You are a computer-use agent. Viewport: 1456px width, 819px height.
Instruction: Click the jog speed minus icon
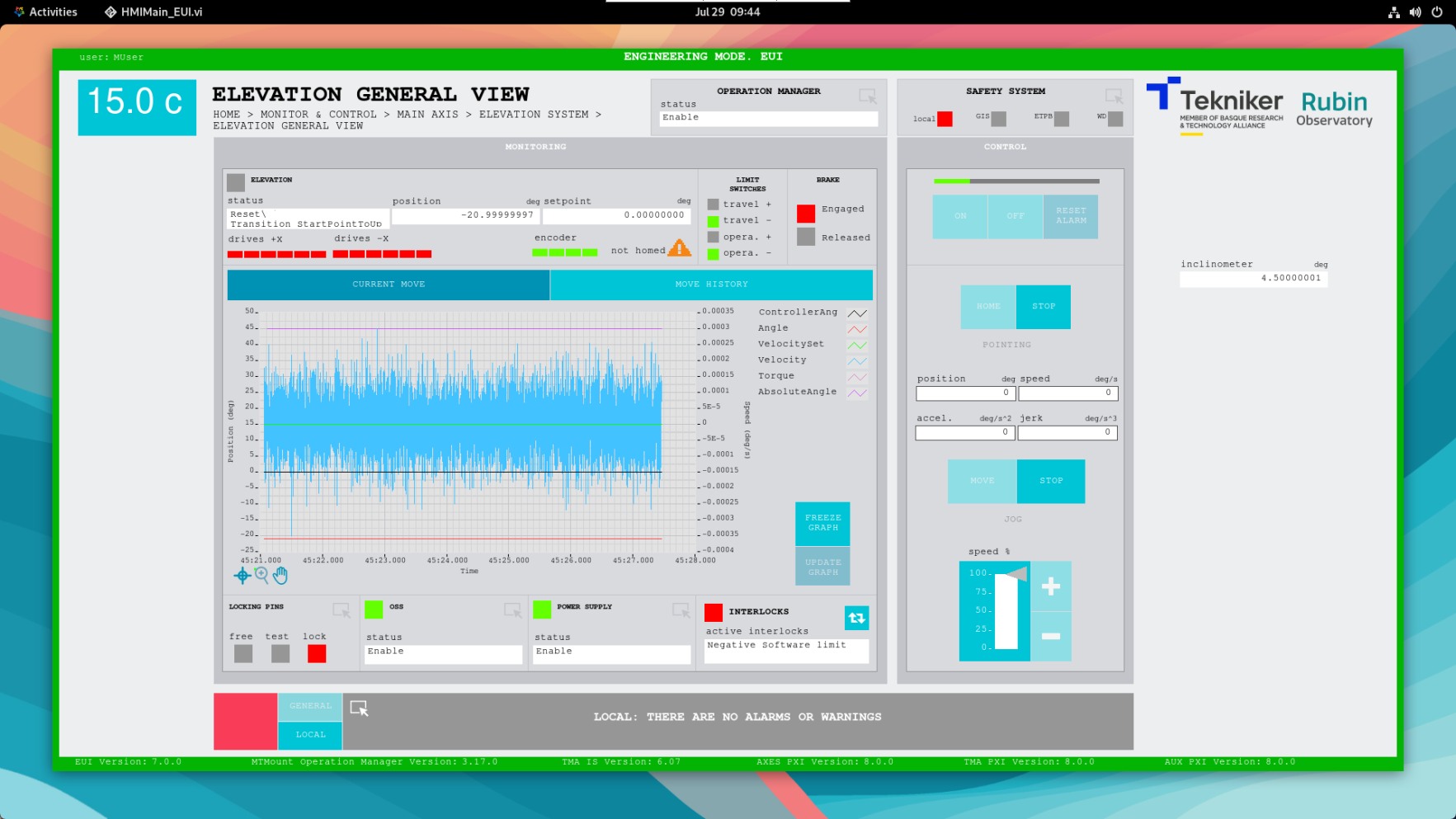1051,636
